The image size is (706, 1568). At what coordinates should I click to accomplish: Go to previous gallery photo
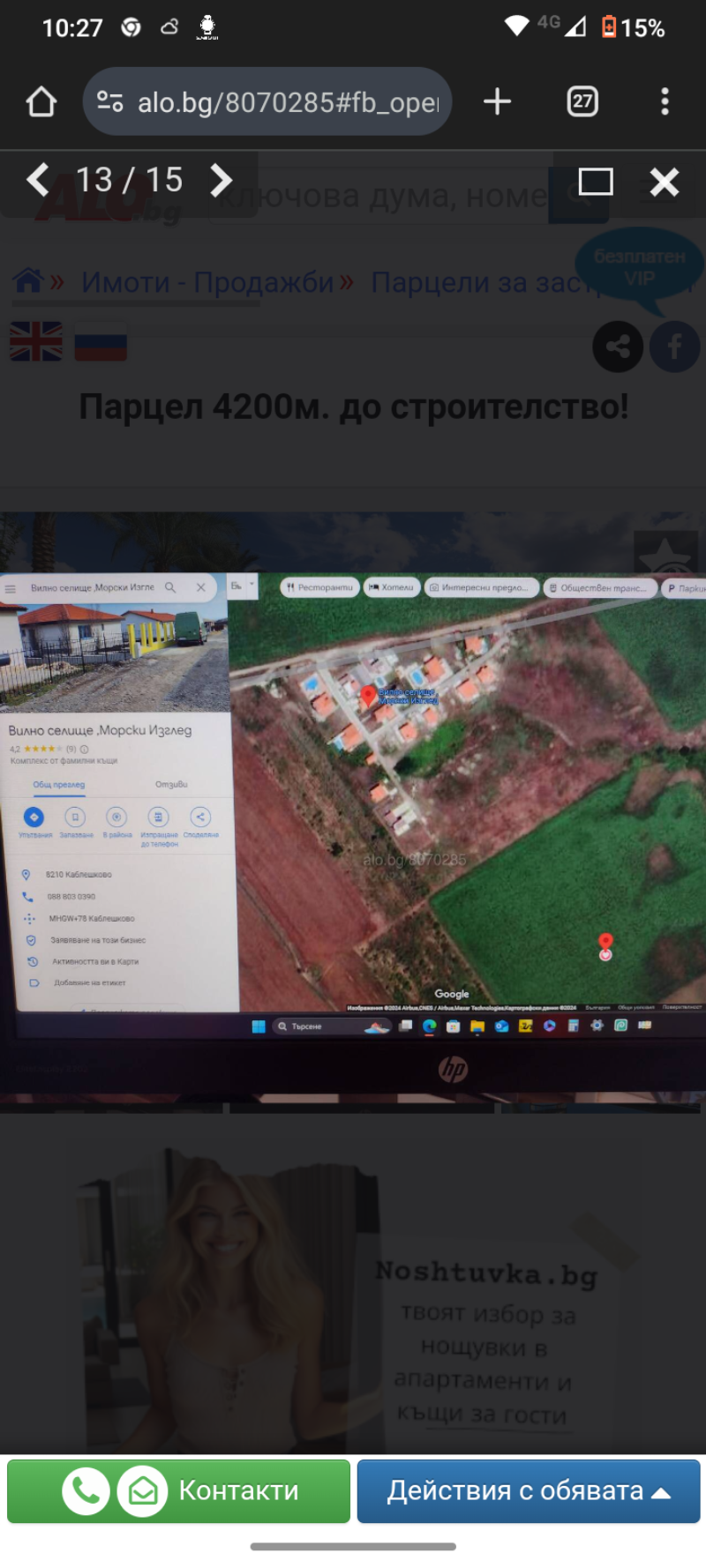click(x=38, y=180)
